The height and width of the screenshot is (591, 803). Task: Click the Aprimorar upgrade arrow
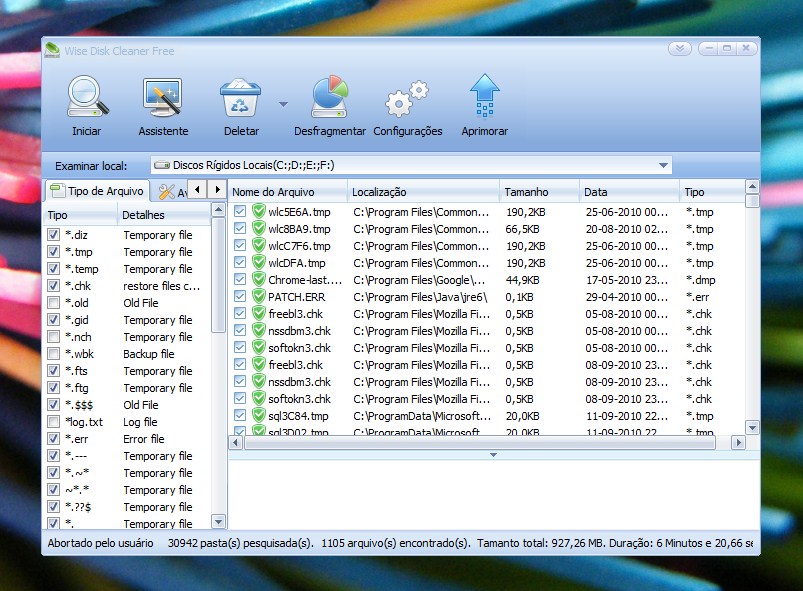click(x=484, y=96)
